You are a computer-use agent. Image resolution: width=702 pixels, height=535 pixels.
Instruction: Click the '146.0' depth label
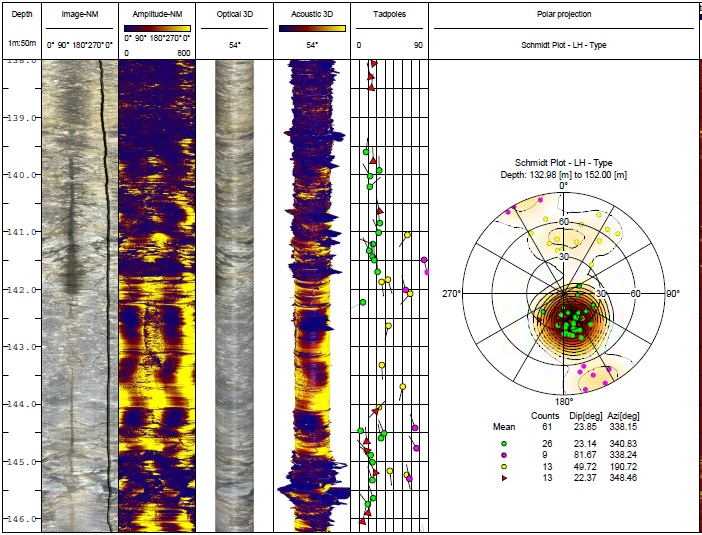(21, 519)
